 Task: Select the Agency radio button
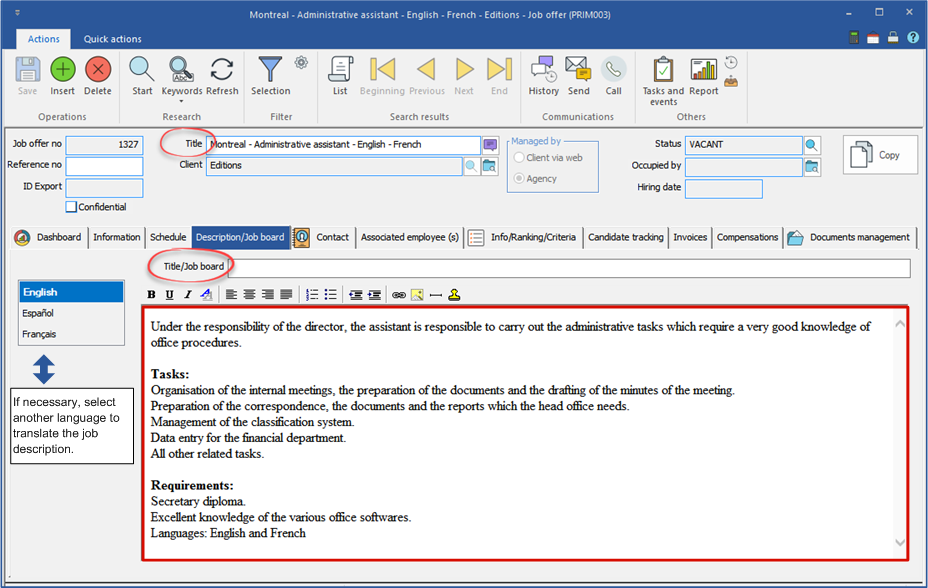click(x=519, y=178)
